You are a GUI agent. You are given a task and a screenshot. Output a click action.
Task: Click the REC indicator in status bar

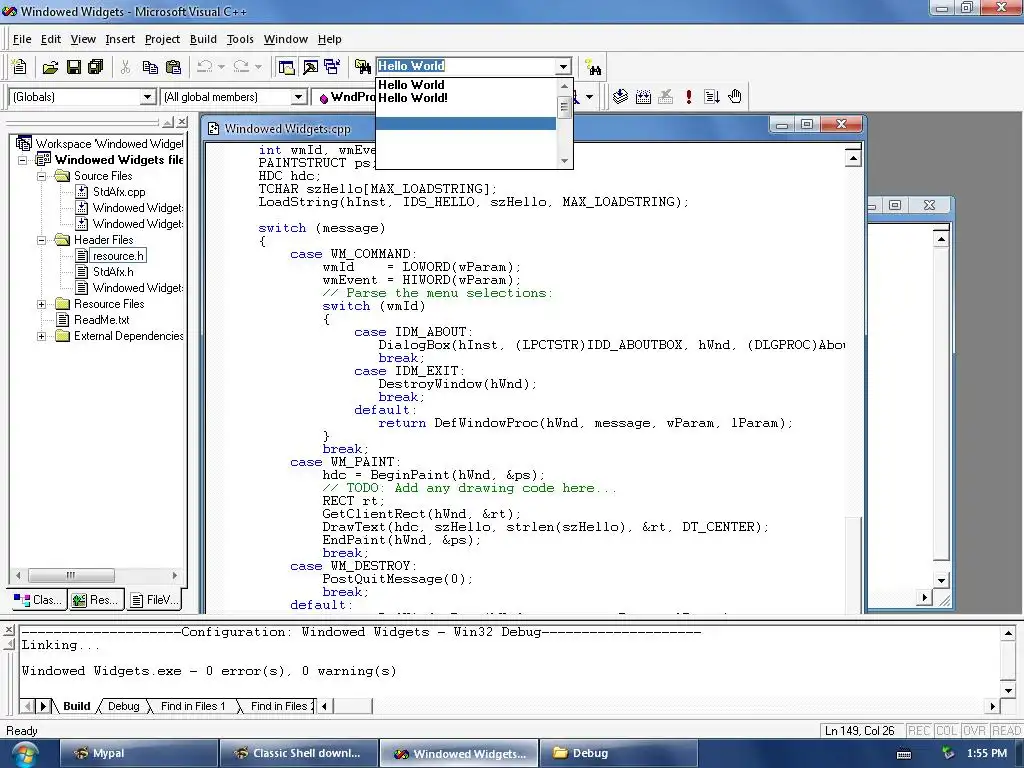(x=919, y=731)
